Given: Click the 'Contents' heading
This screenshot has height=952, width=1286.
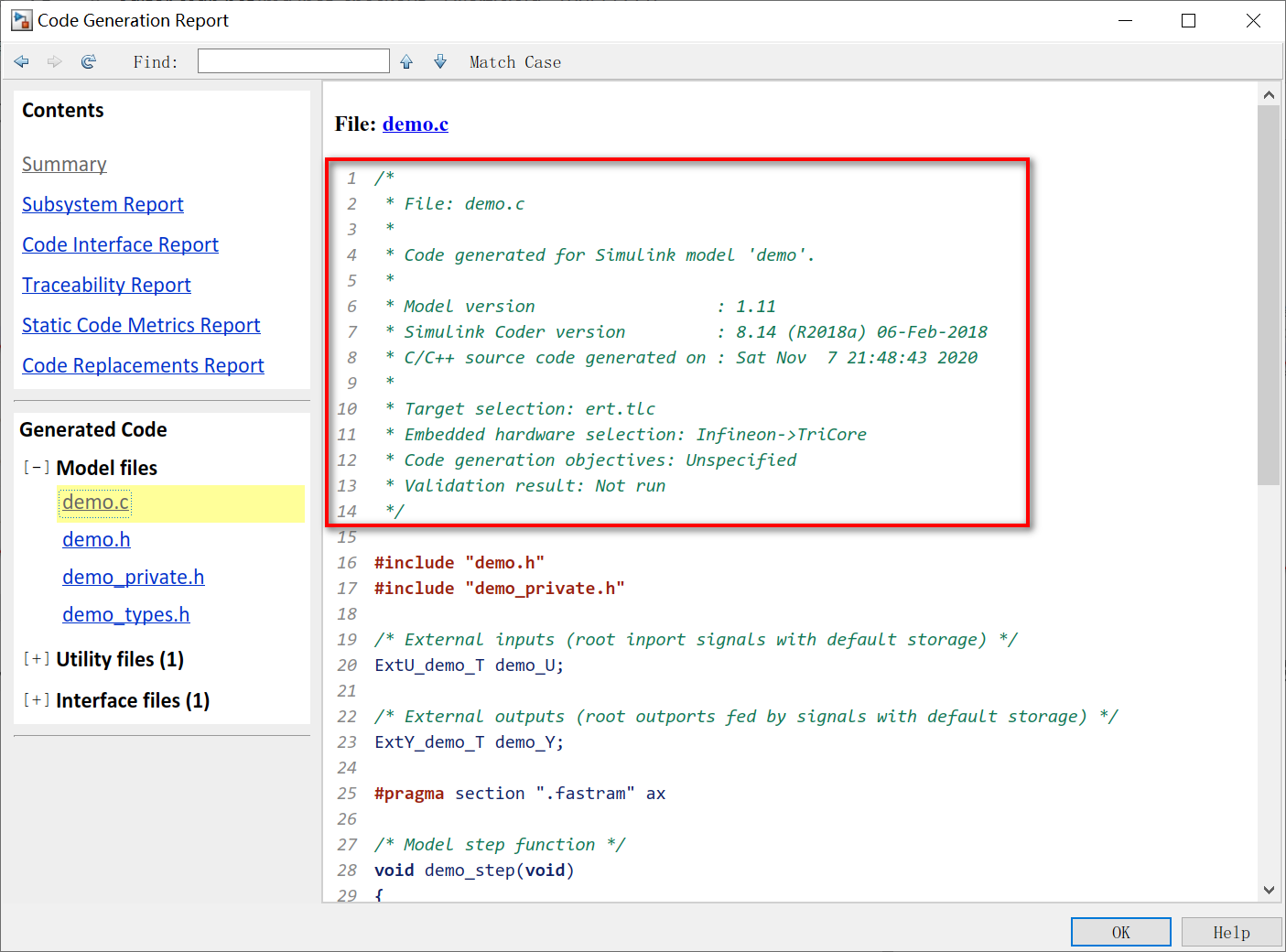Looking at the screenshot, I should 63,110.
